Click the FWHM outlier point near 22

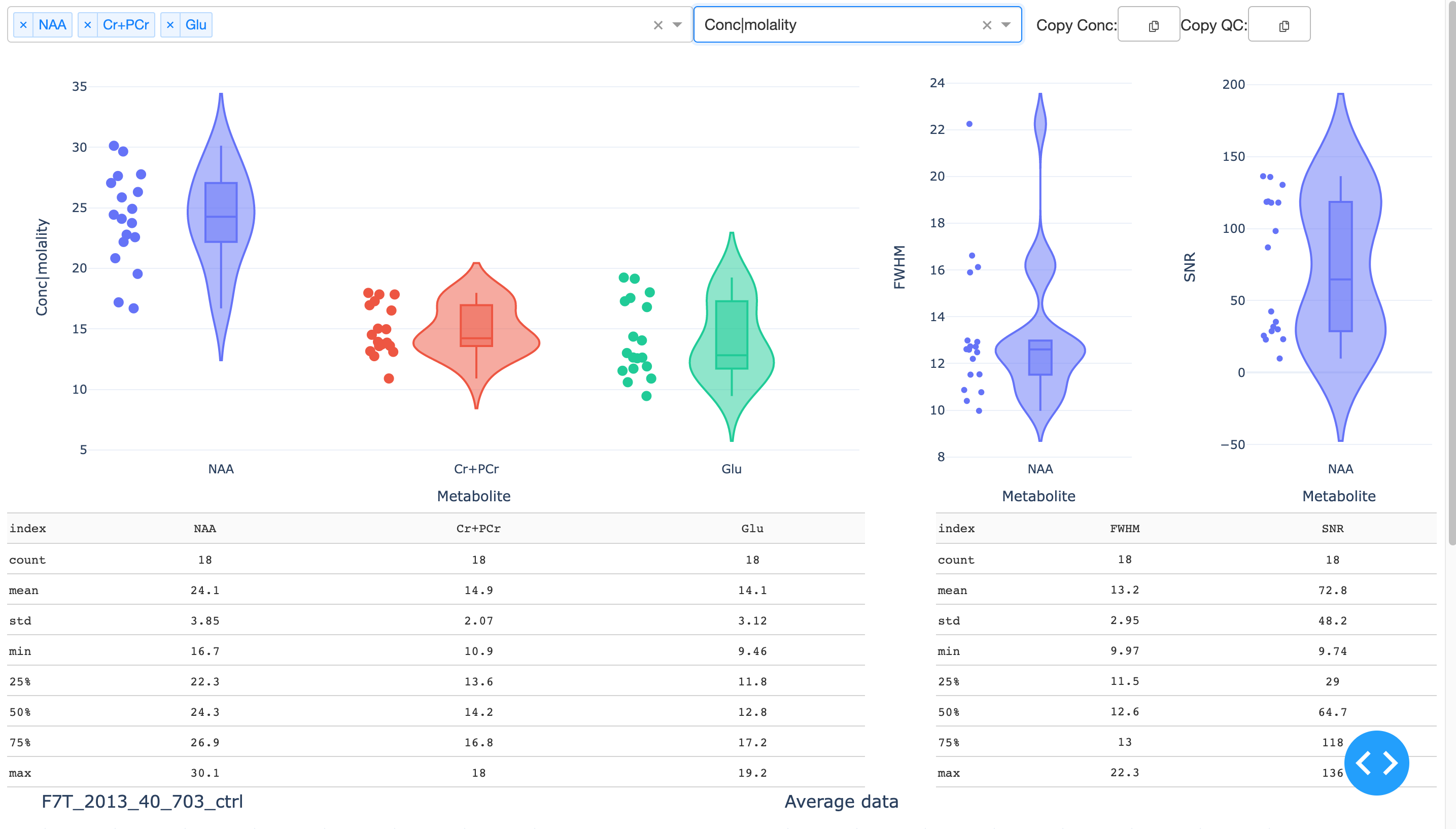969,124
